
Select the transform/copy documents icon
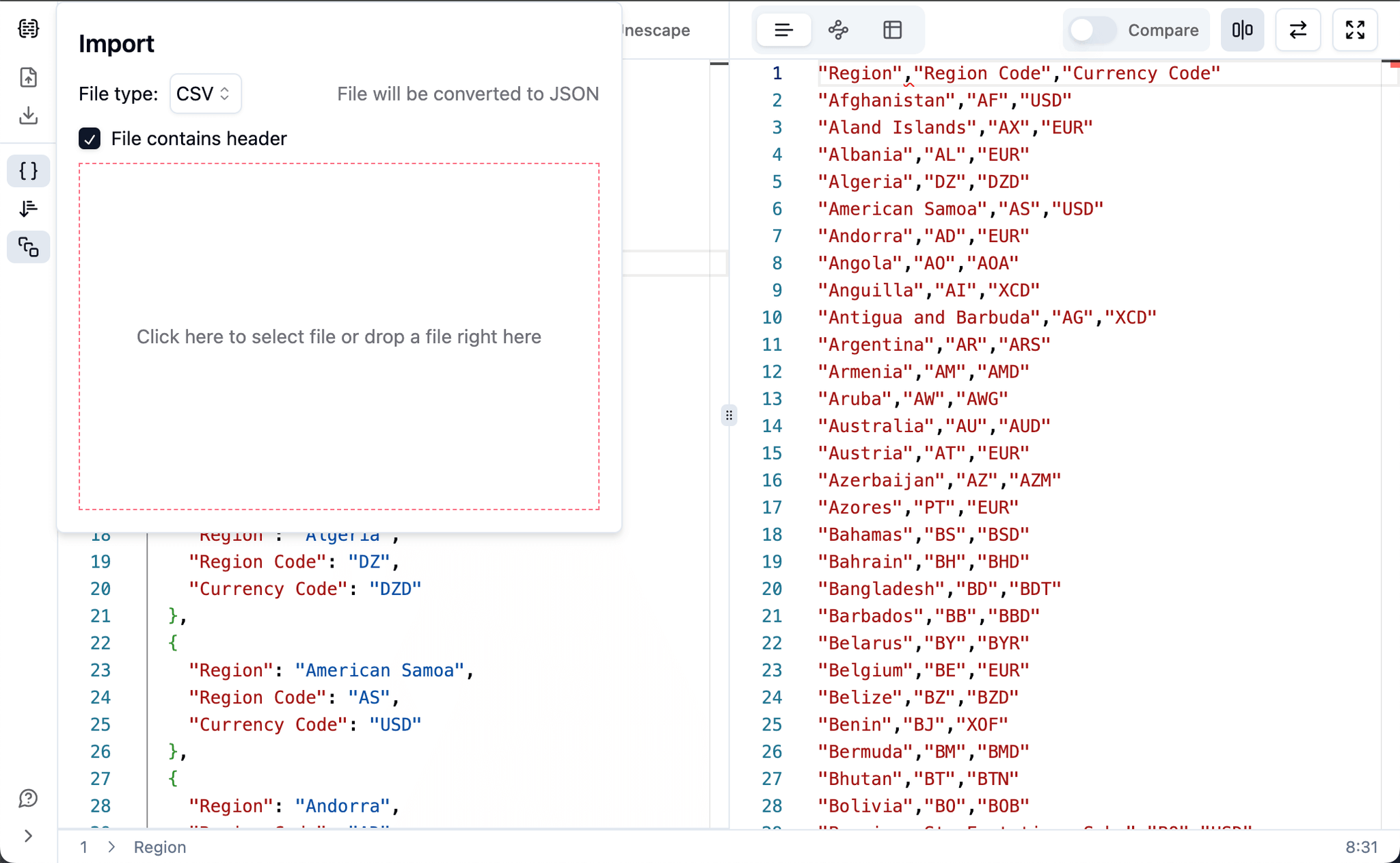[27, 247]
